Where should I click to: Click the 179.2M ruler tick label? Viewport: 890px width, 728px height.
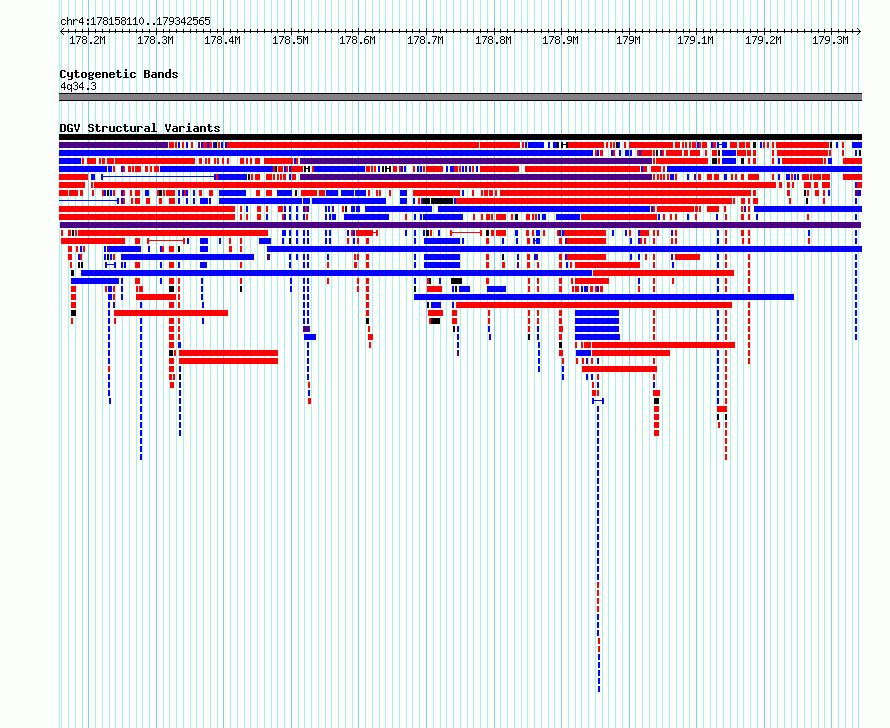coord(763,40)
